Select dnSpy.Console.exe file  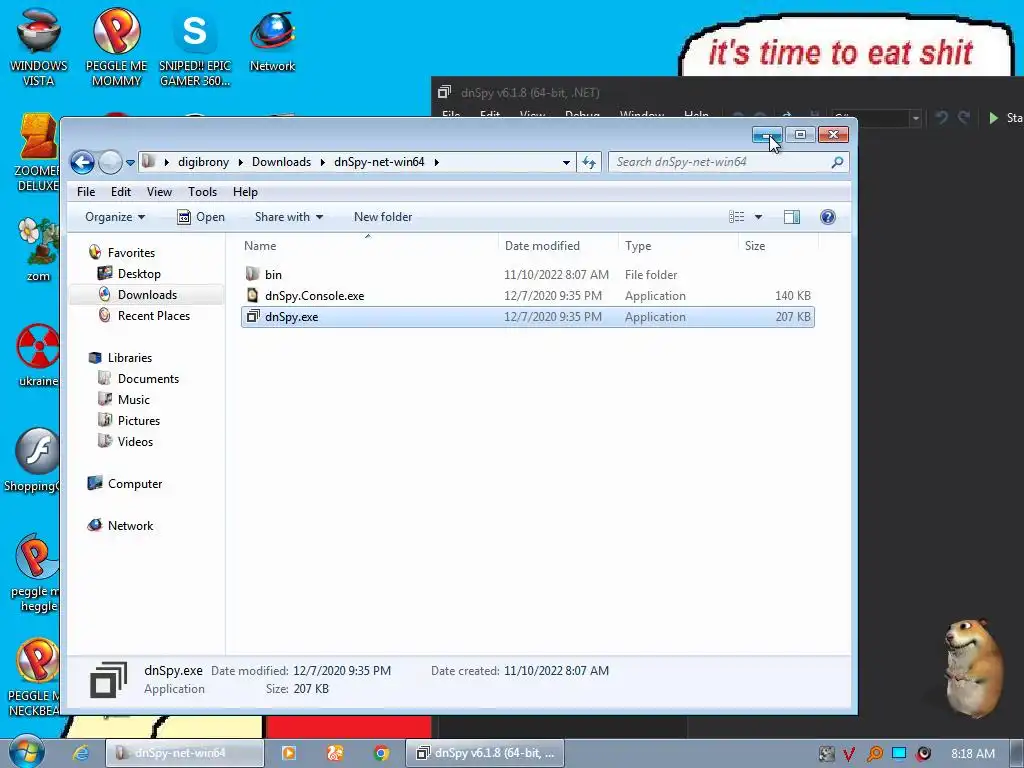click(x=314, y=296)
